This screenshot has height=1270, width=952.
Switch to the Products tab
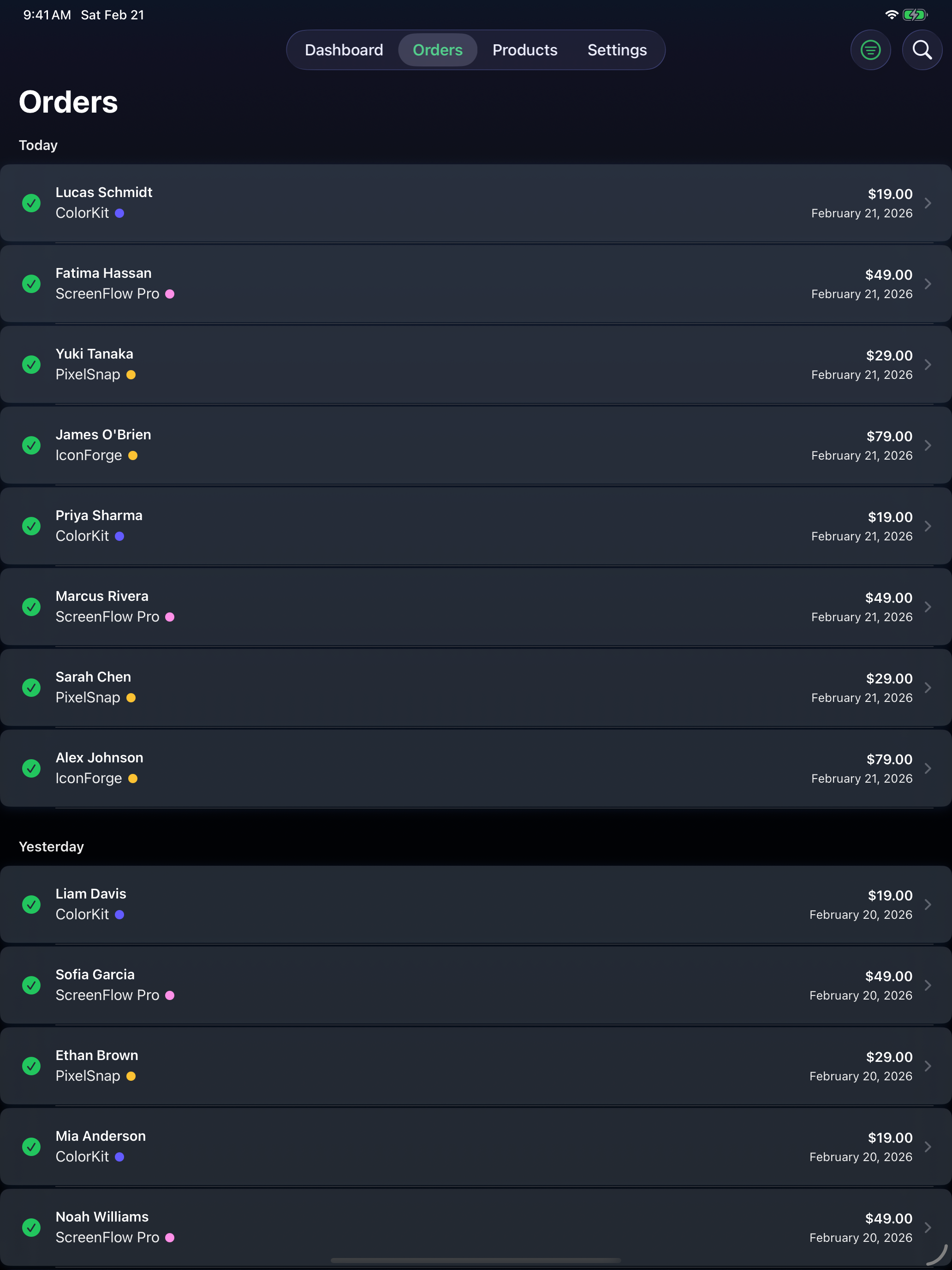[x=524, y=50]
